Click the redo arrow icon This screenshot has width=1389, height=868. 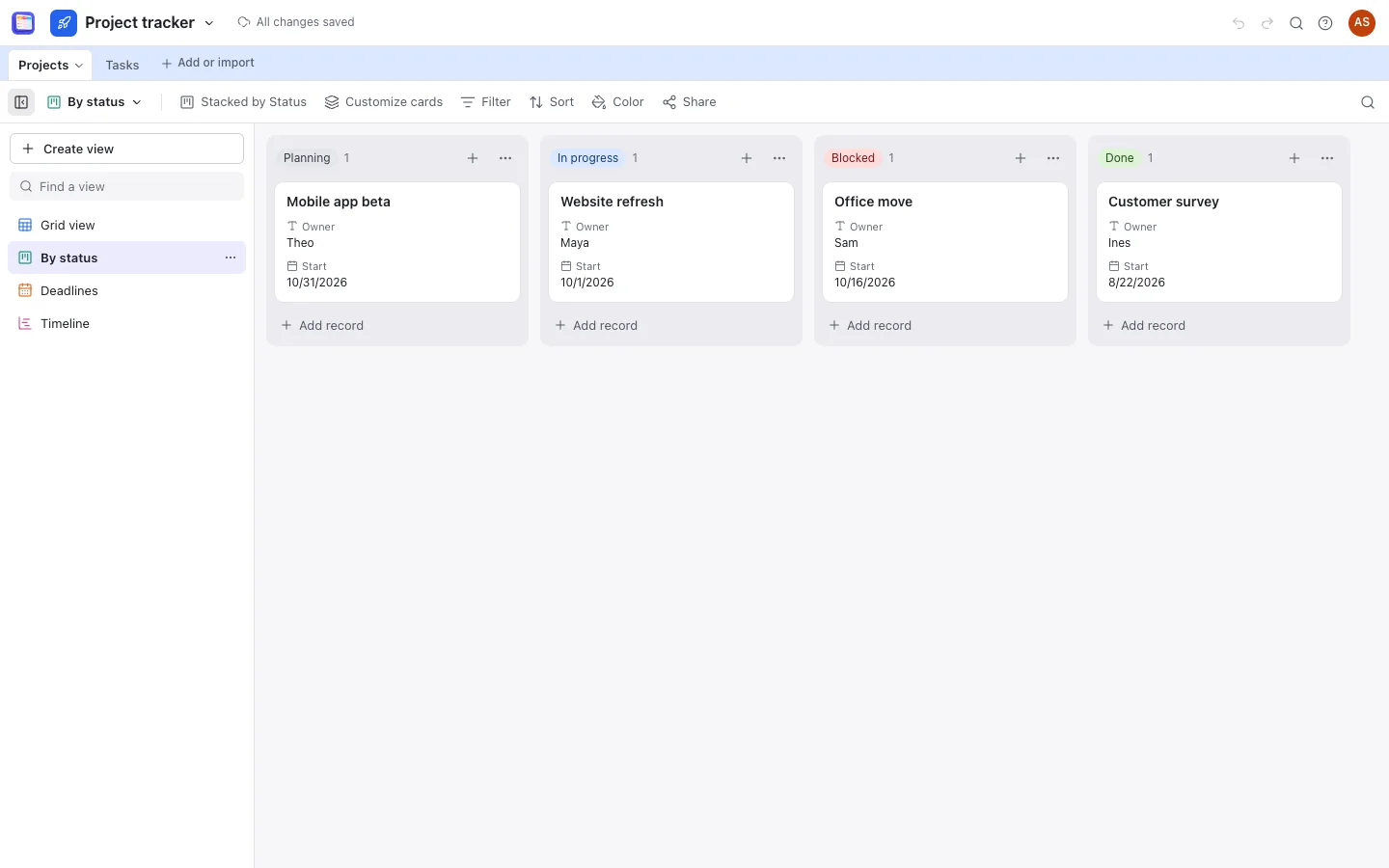click(1267, 23)
